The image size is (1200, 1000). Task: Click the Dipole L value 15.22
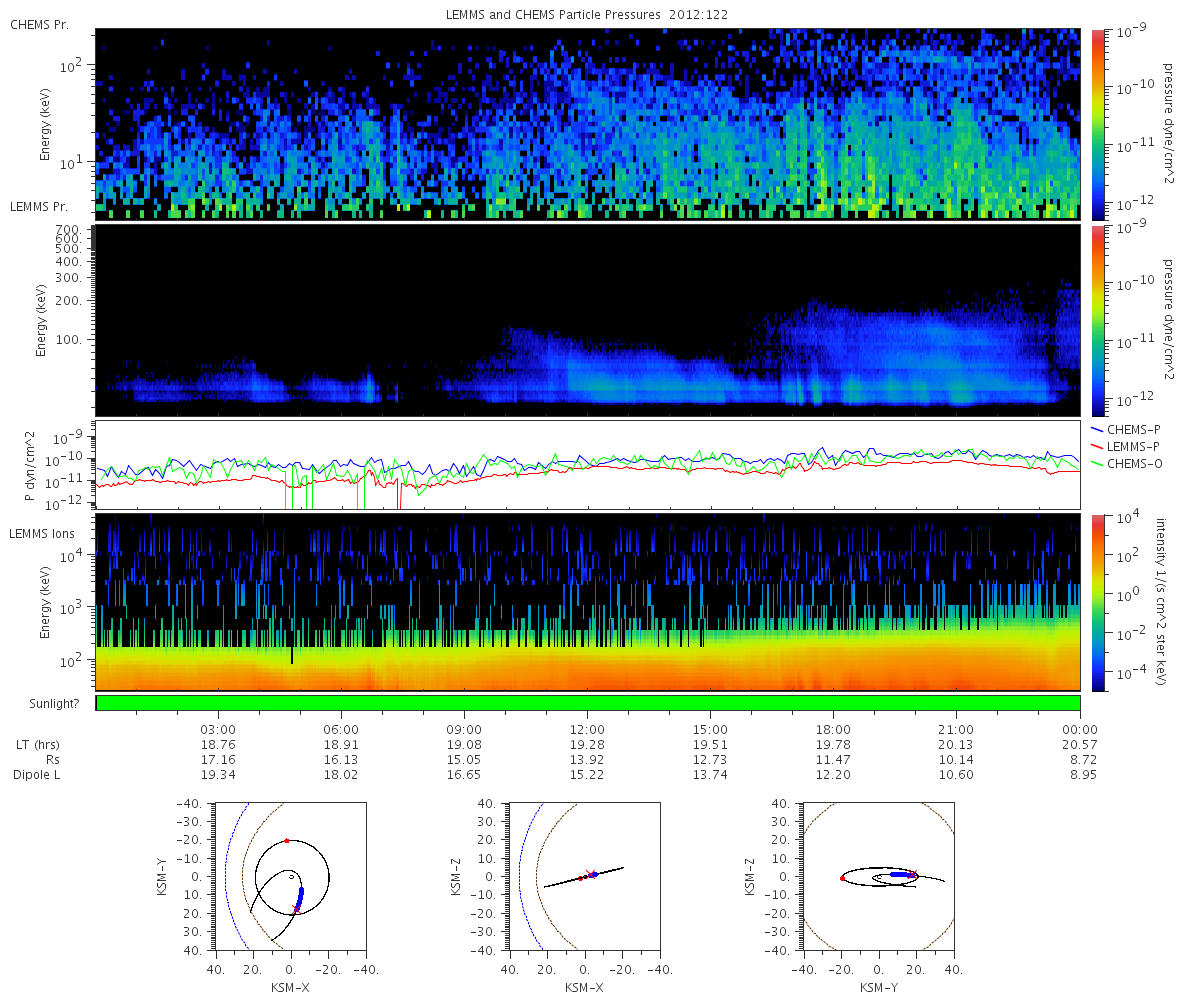click(x=587, y=775)
